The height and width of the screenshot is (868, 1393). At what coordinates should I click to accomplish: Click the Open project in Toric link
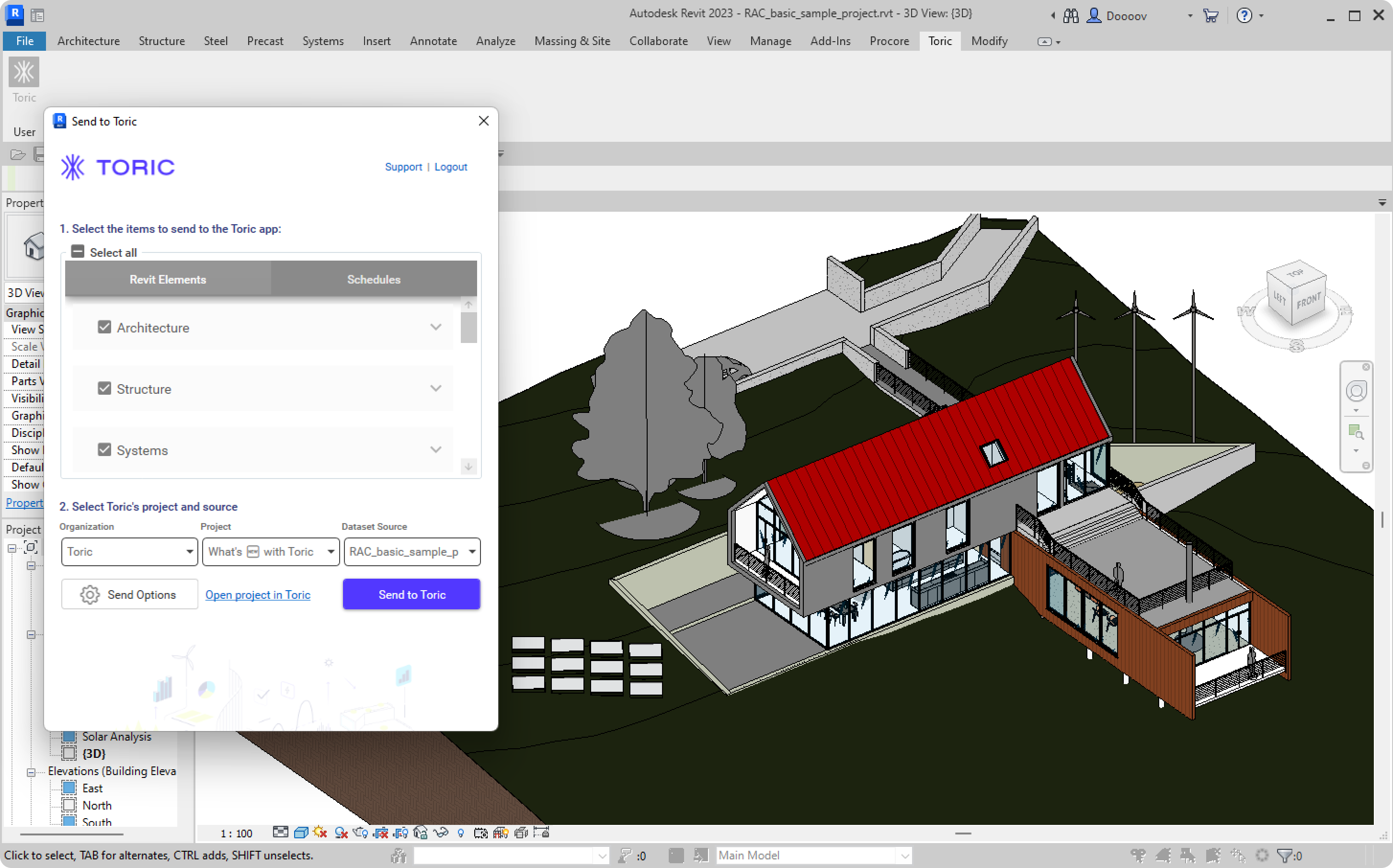[258, 594]
